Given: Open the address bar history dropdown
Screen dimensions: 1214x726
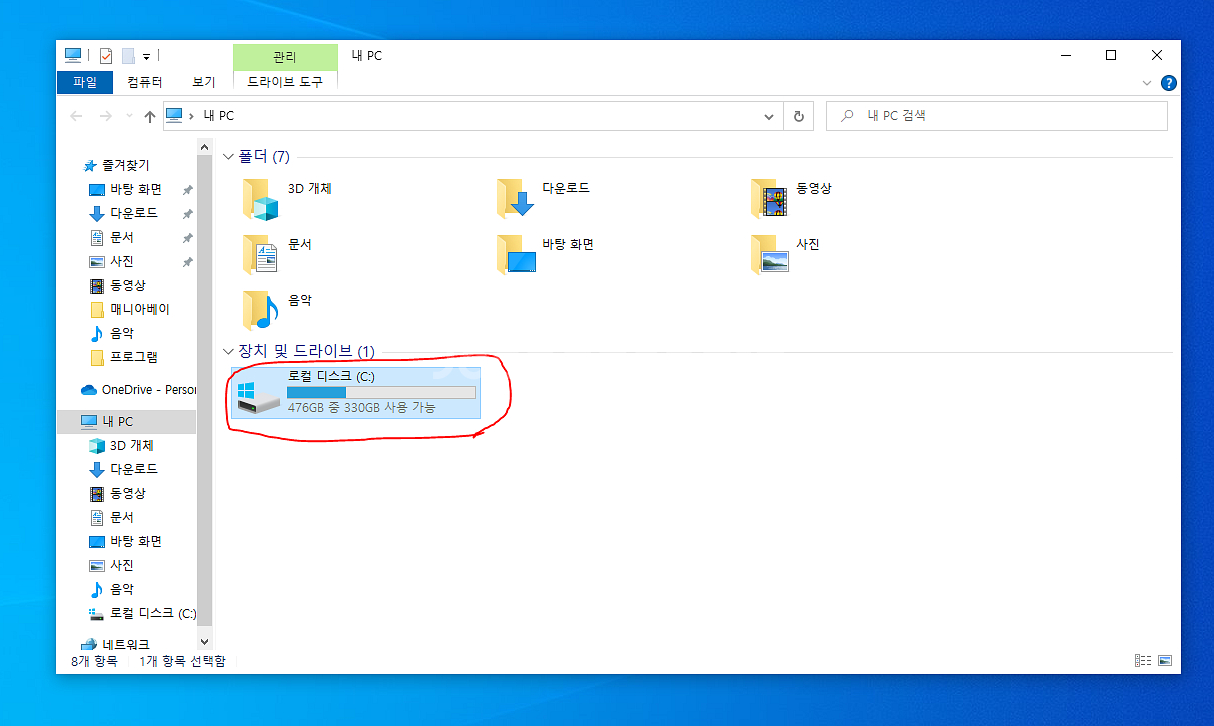Looking at the screenshot, I should (x=769, y=116).
